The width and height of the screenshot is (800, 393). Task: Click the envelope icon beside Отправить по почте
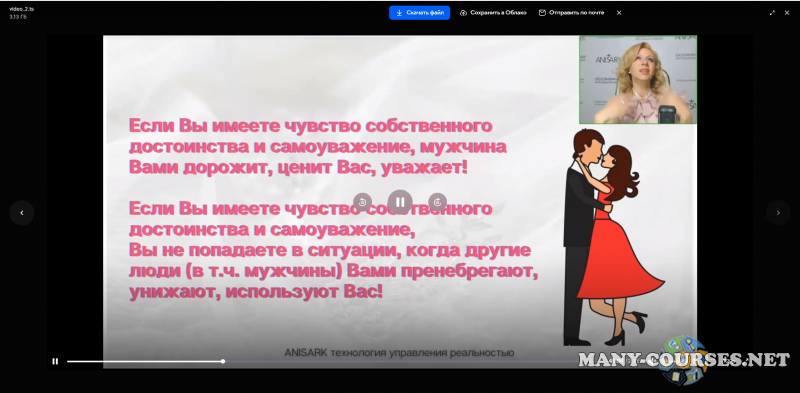coord(542,13)
